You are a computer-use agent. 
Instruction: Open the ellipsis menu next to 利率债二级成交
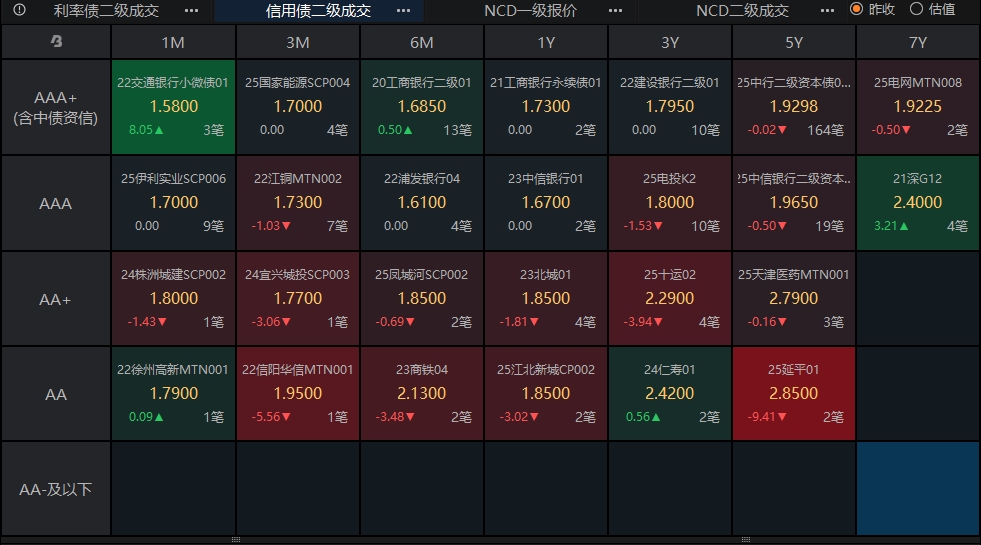coord(191,11)
